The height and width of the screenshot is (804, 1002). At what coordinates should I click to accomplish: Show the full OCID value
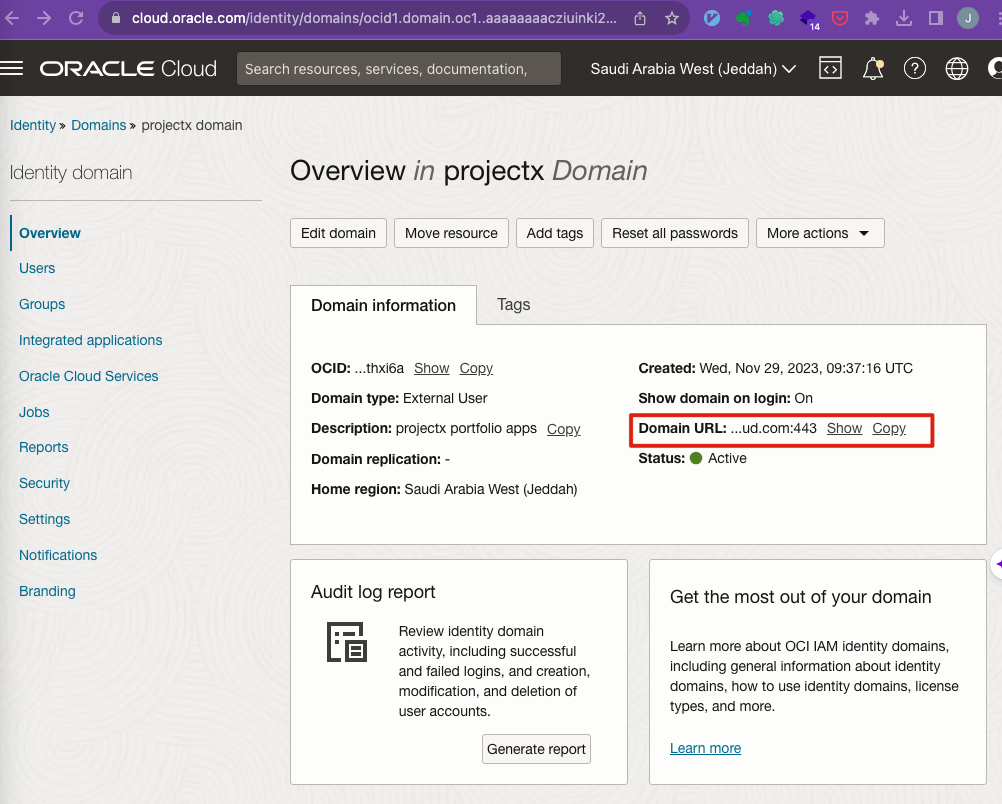[x=432, y=368]
